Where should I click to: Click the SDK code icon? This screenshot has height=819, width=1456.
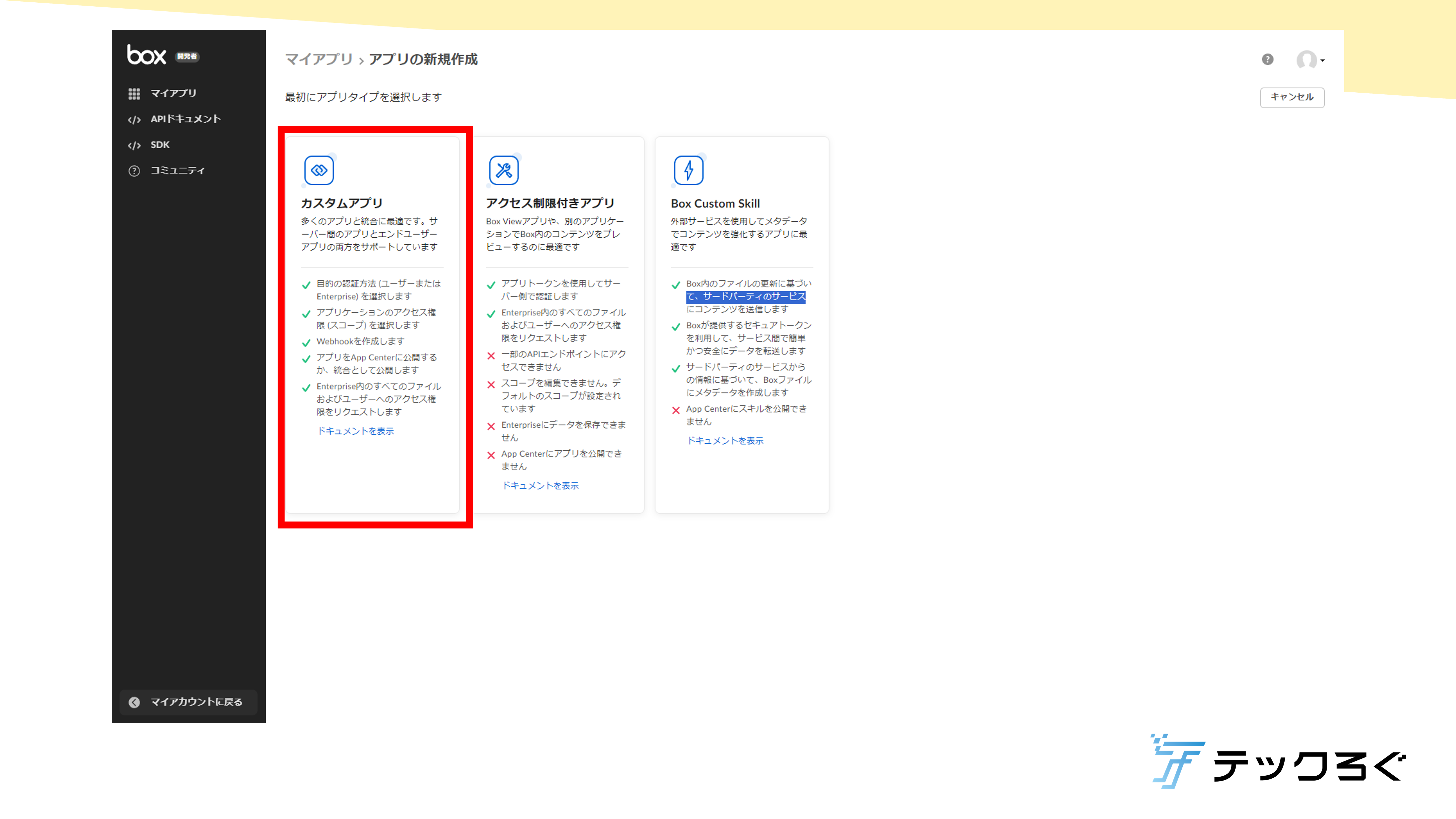click(134, 146)
